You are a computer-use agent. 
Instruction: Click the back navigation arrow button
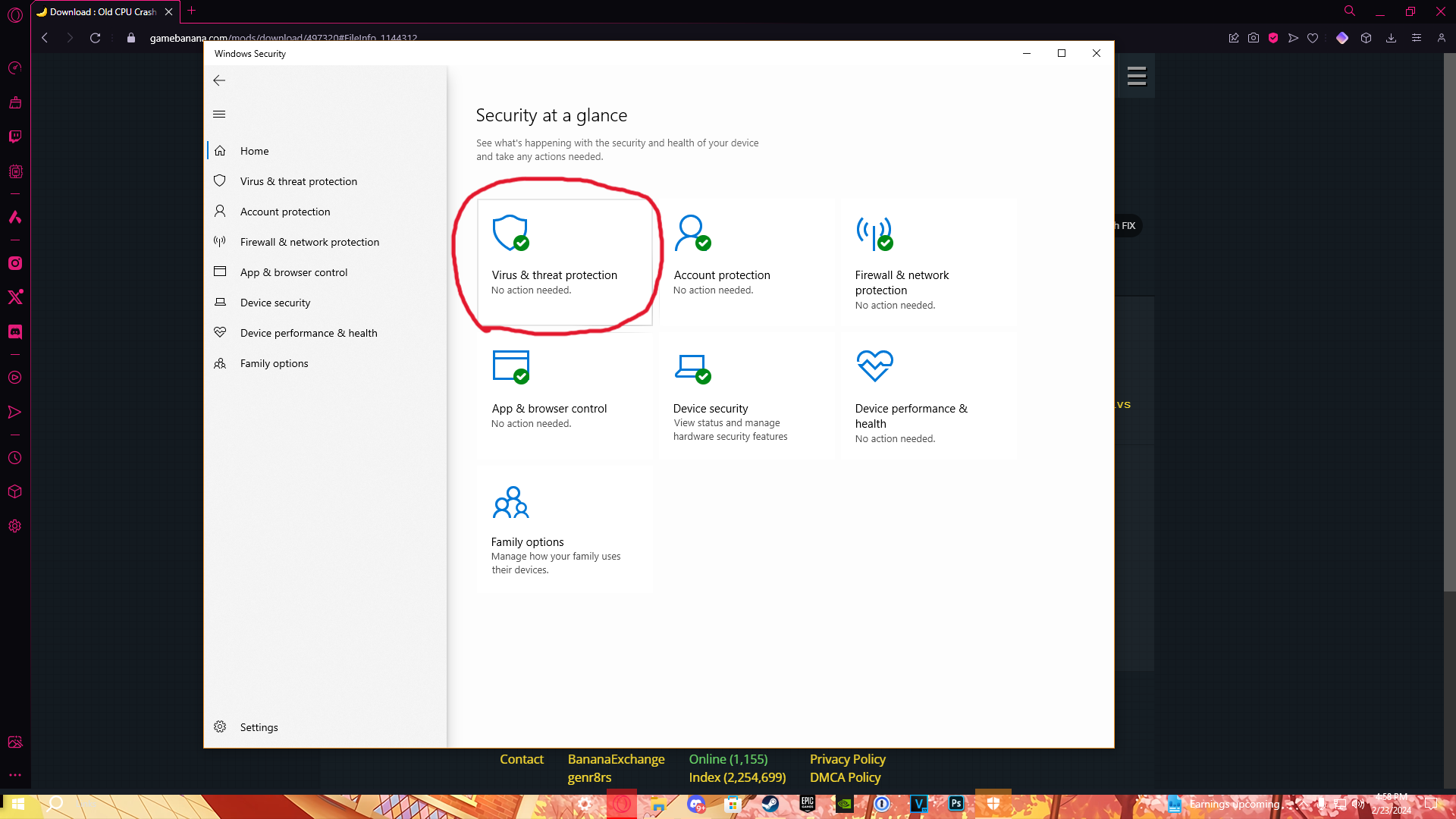tap(220, 80)
